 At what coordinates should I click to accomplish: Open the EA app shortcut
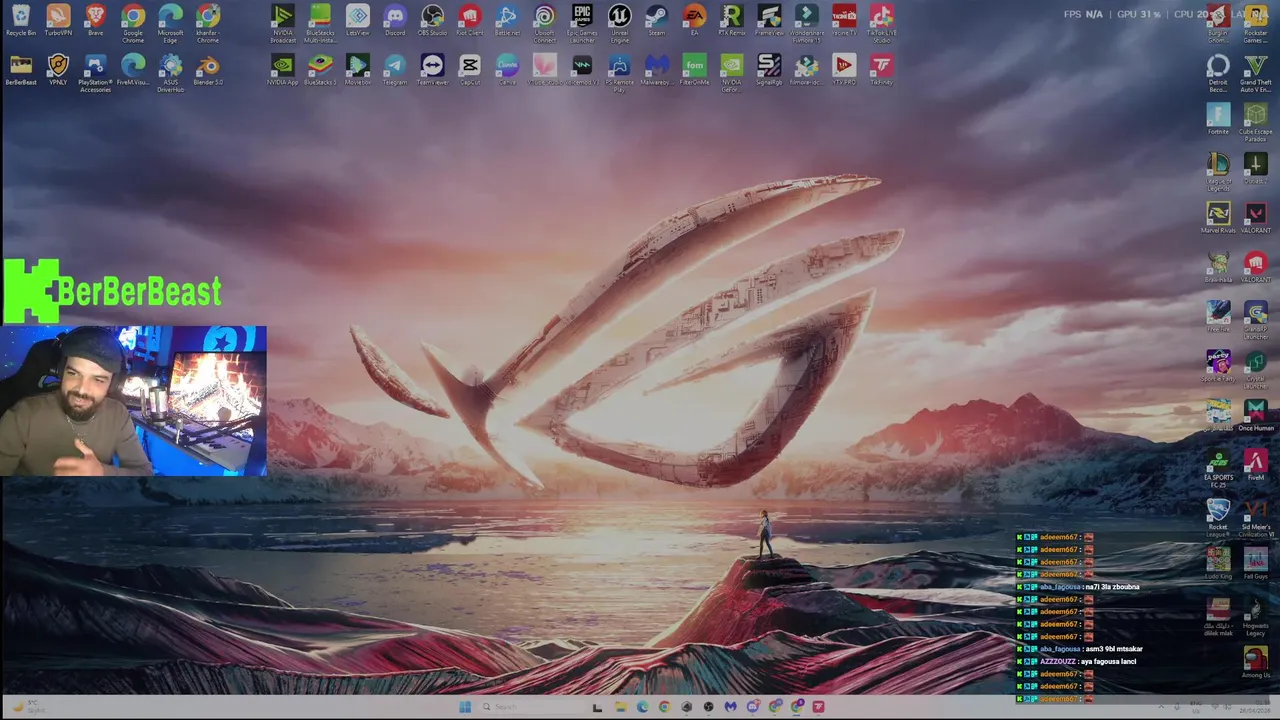[x=694, y=20]
